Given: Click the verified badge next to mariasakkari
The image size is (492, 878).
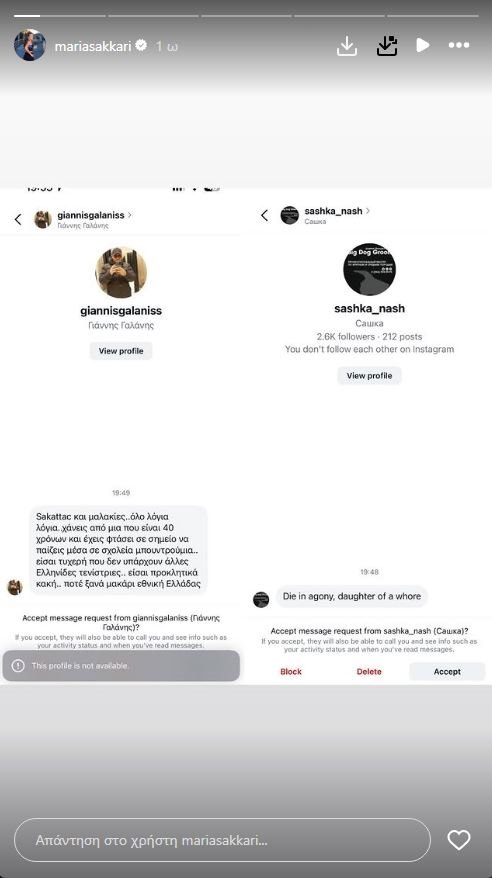Looking at the screenshot, I should [142, 45].
